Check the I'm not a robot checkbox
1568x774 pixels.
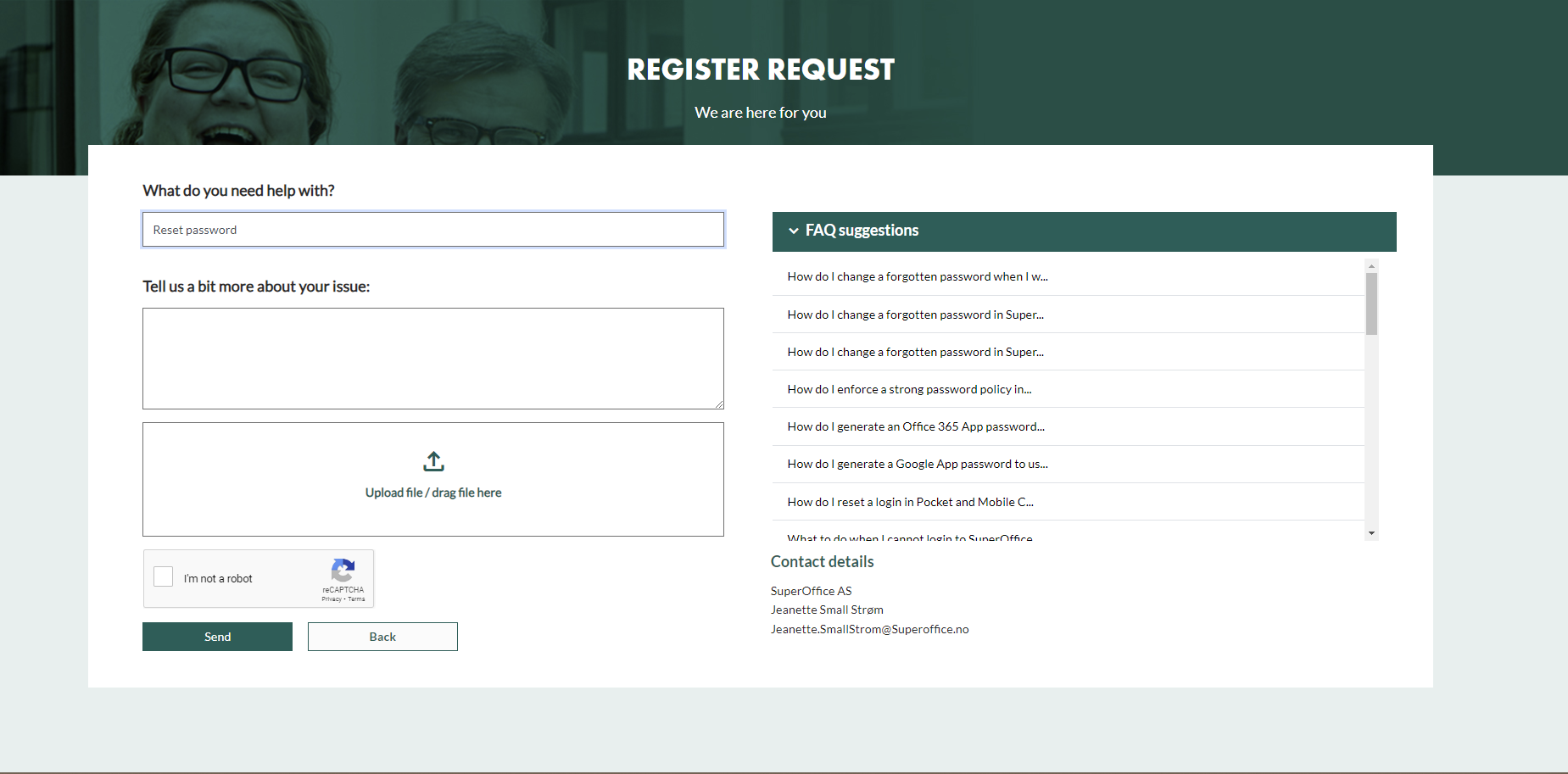pyautogui.click(x=164, y=577)
